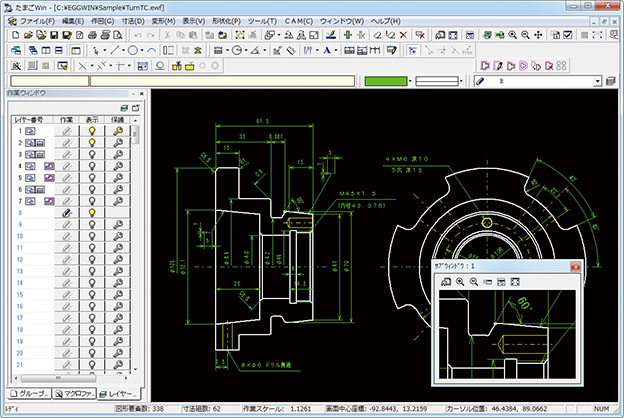
Task: Toggle the display lightbulb for layer 3
Action: tap(92, 154)
